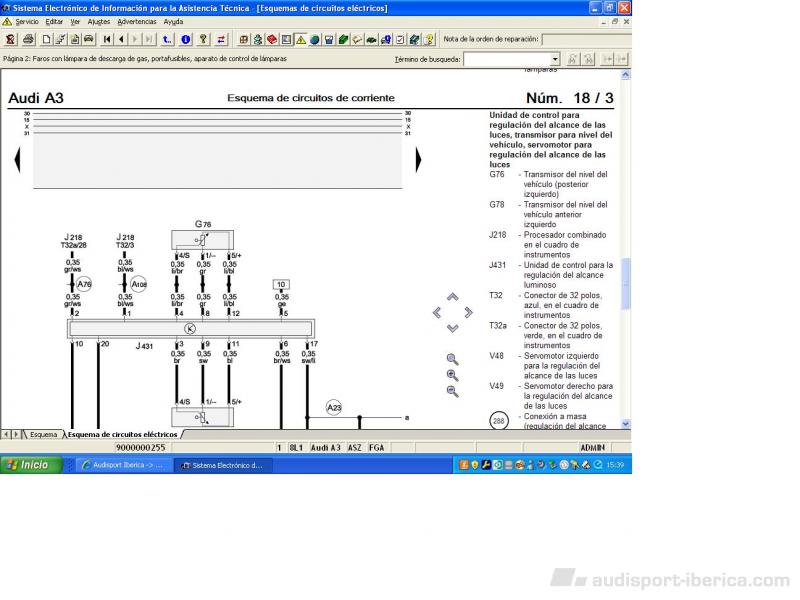Click the vertical scrollbar thumb
The width and height of the screenshot is (800, 600).
[x=626, y=283]
